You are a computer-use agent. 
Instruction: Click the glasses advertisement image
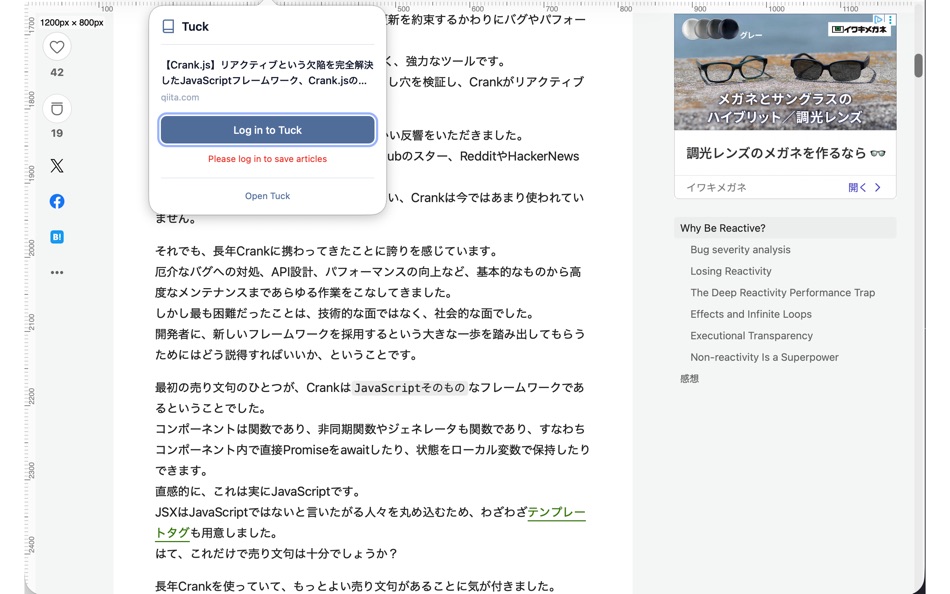pos(785,72)
